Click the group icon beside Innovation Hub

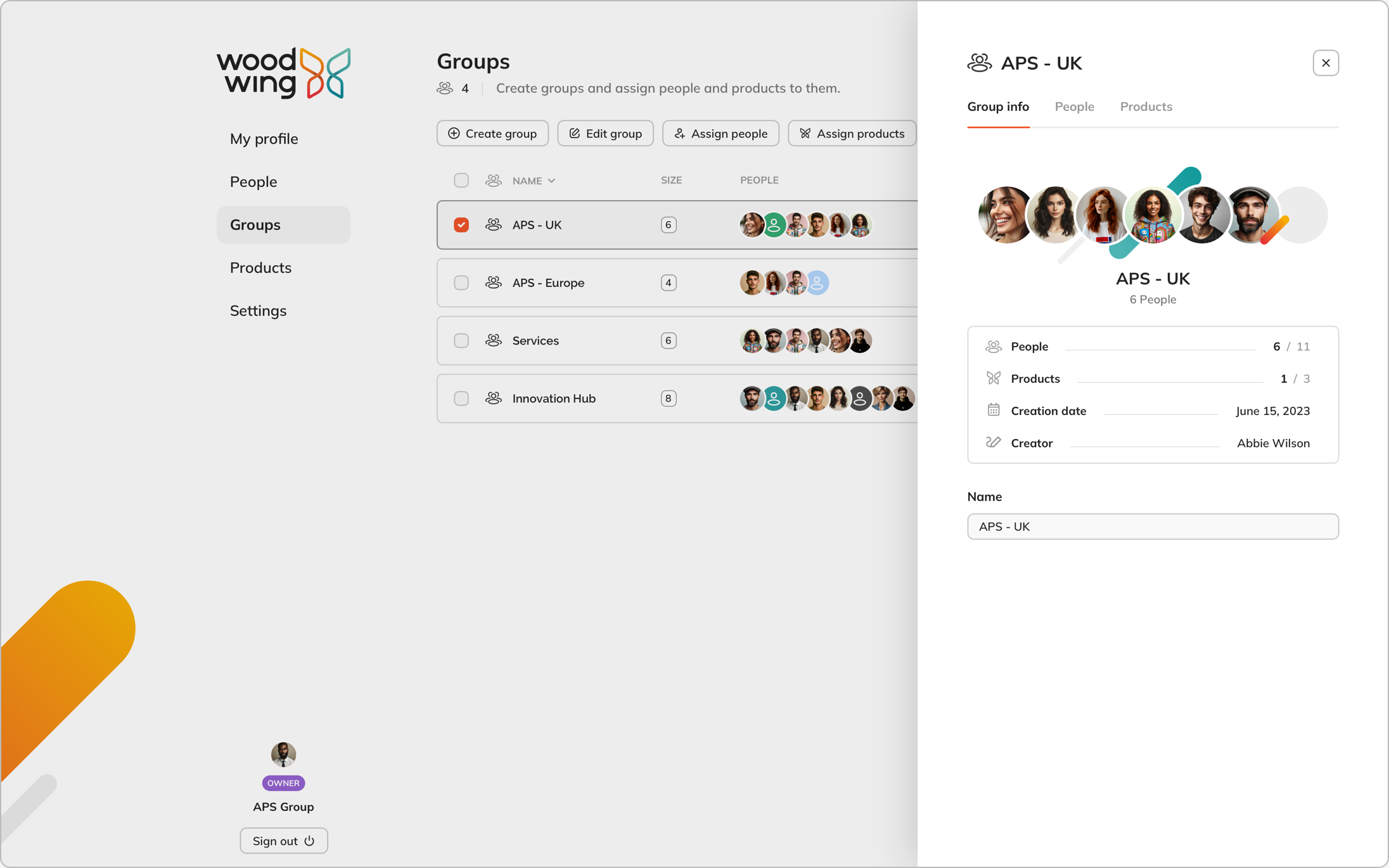[493, 399]
